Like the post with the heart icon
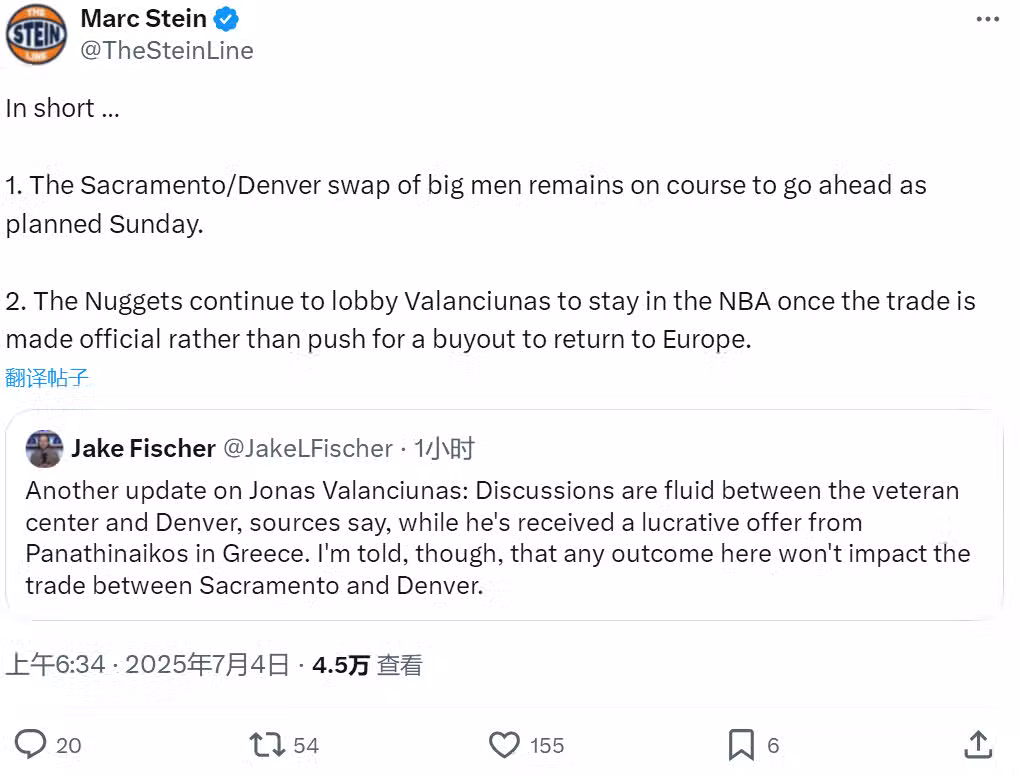 [x=504, y=744]
